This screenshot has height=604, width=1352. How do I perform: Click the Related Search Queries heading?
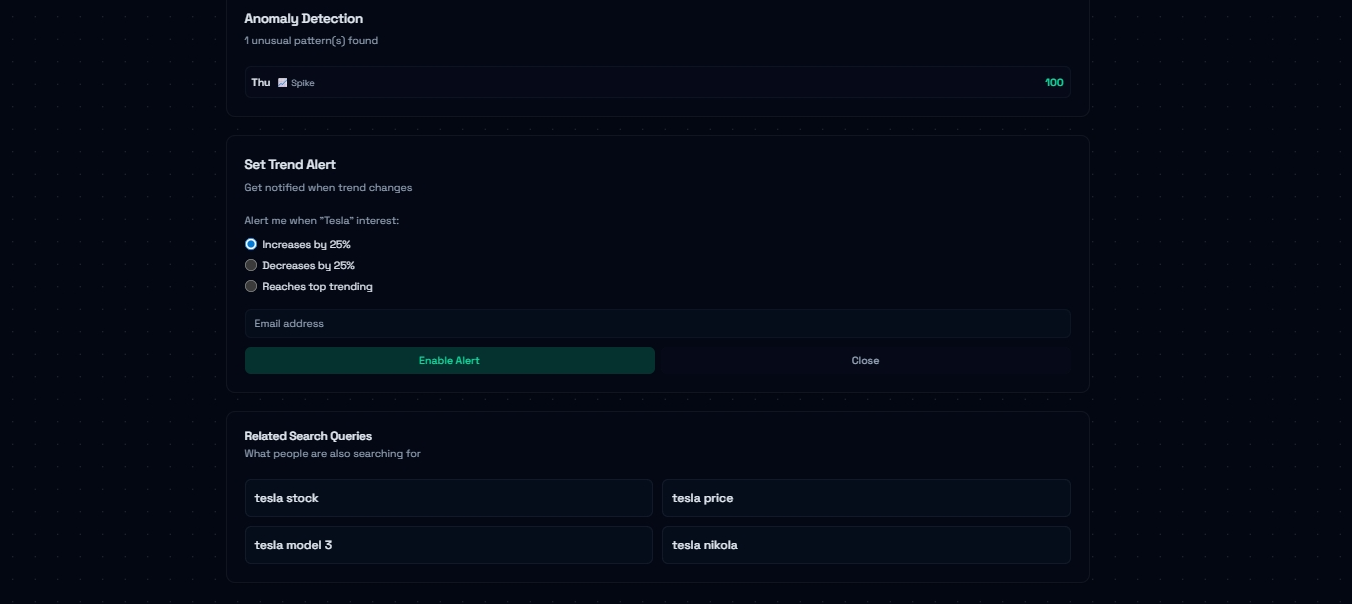[308, 436]
